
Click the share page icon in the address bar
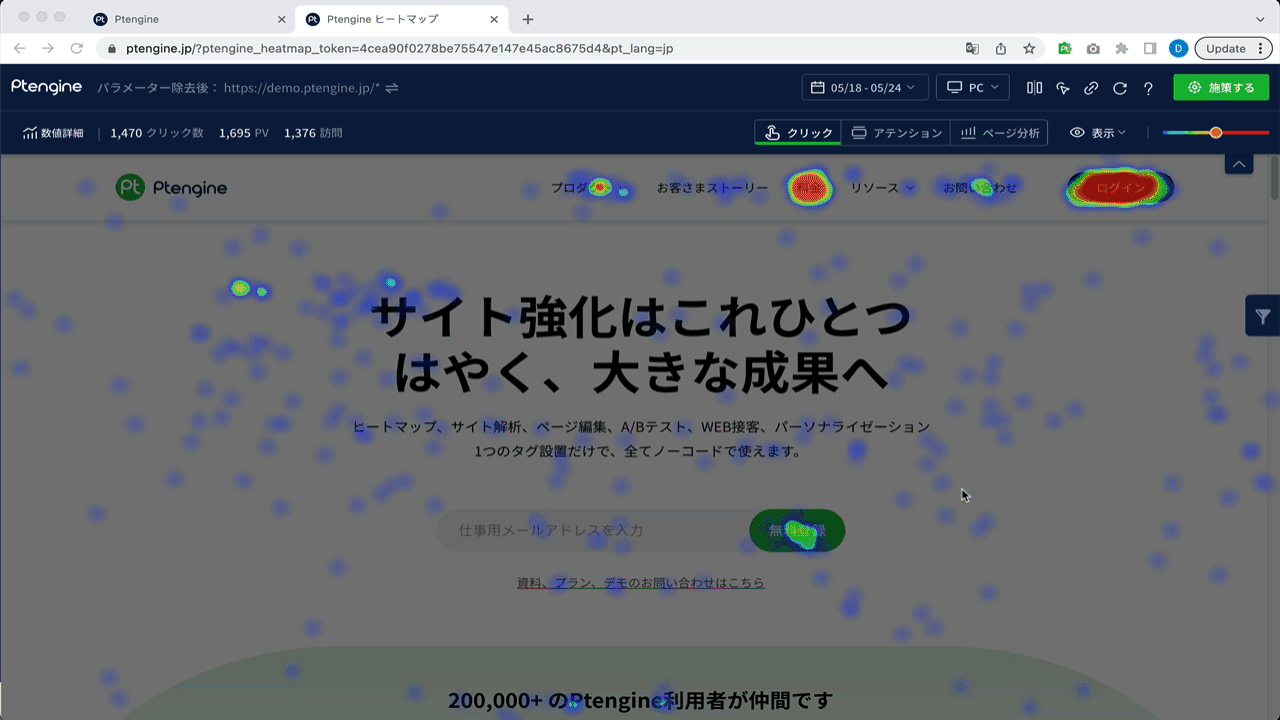coord(1001,48)
